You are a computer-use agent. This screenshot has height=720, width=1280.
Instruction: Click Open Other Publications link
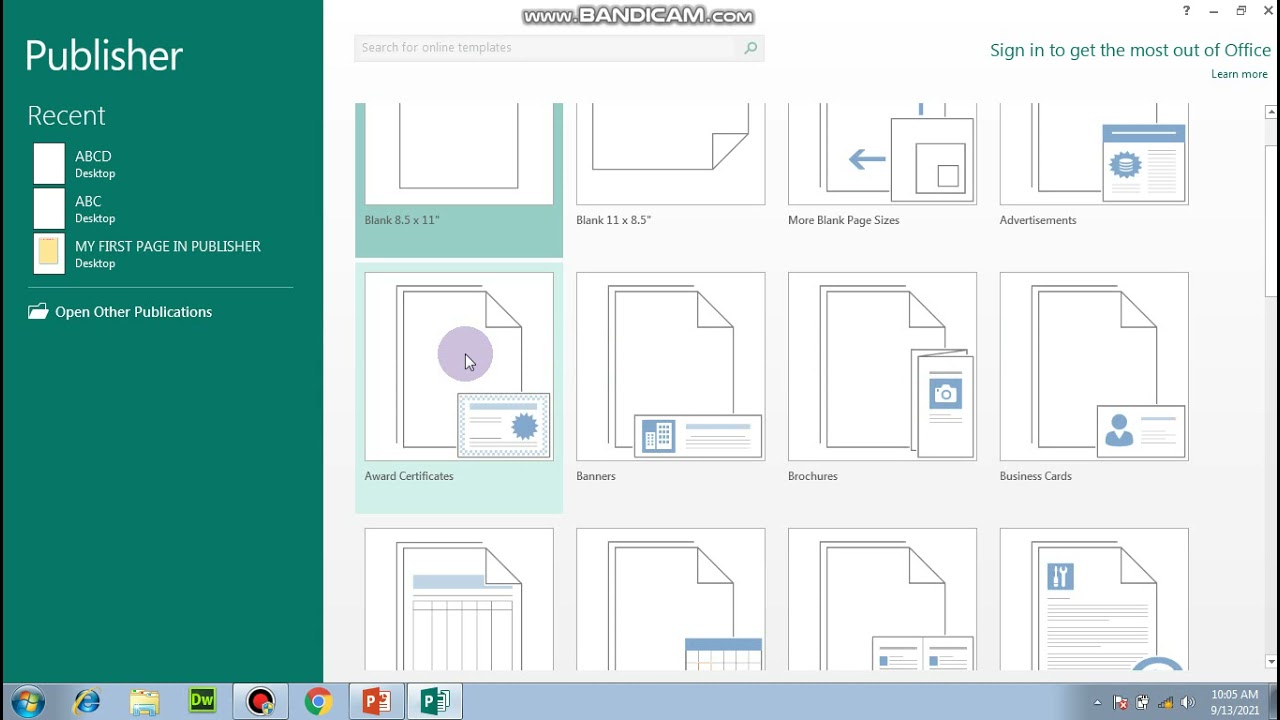(133, 312)
